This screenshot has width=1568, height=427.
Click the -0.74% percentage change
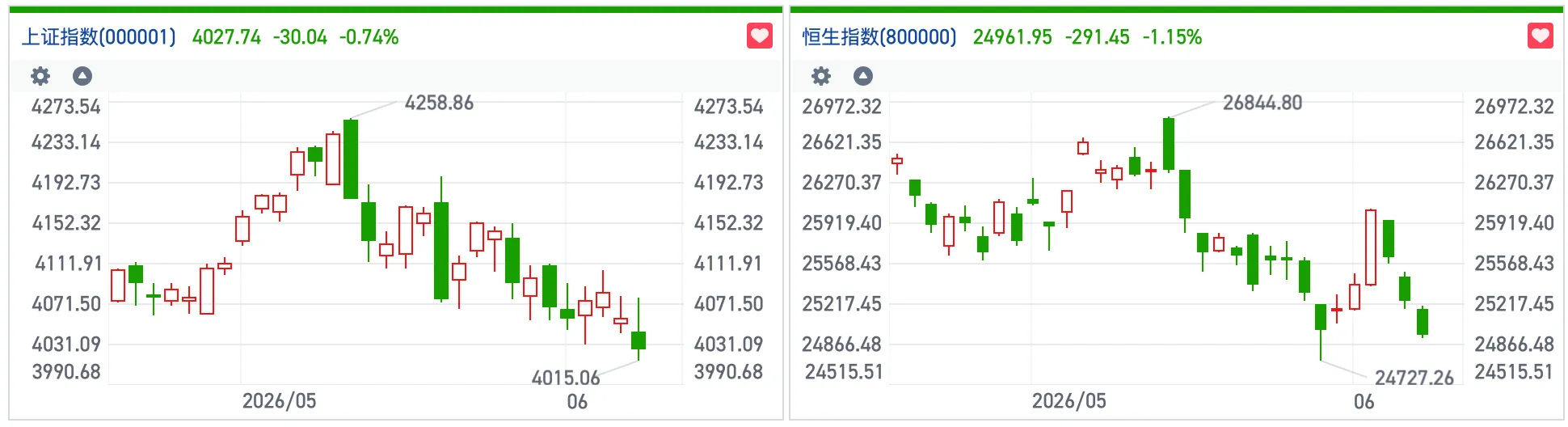point(369,37)
